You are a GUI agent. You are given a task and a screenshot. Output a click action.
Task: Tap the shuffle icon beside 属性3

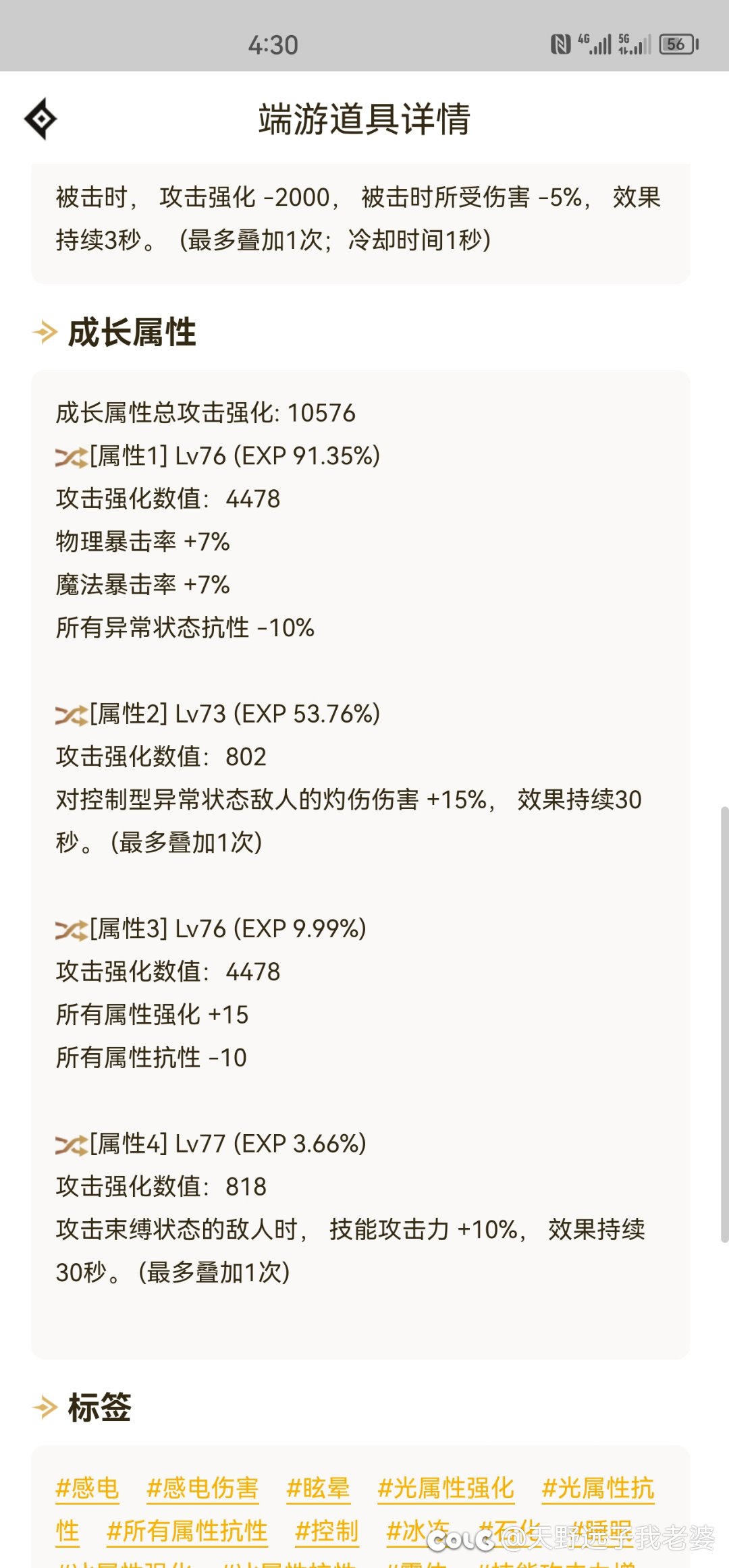pos(72,930)
